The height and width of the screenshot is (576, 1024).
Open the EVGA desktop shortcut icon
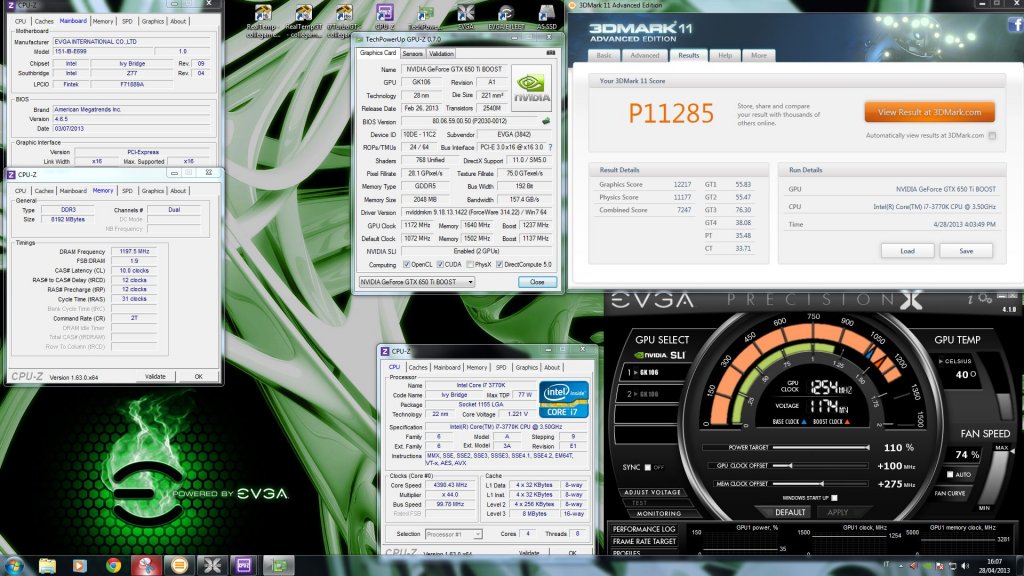[x=466, y=15]
